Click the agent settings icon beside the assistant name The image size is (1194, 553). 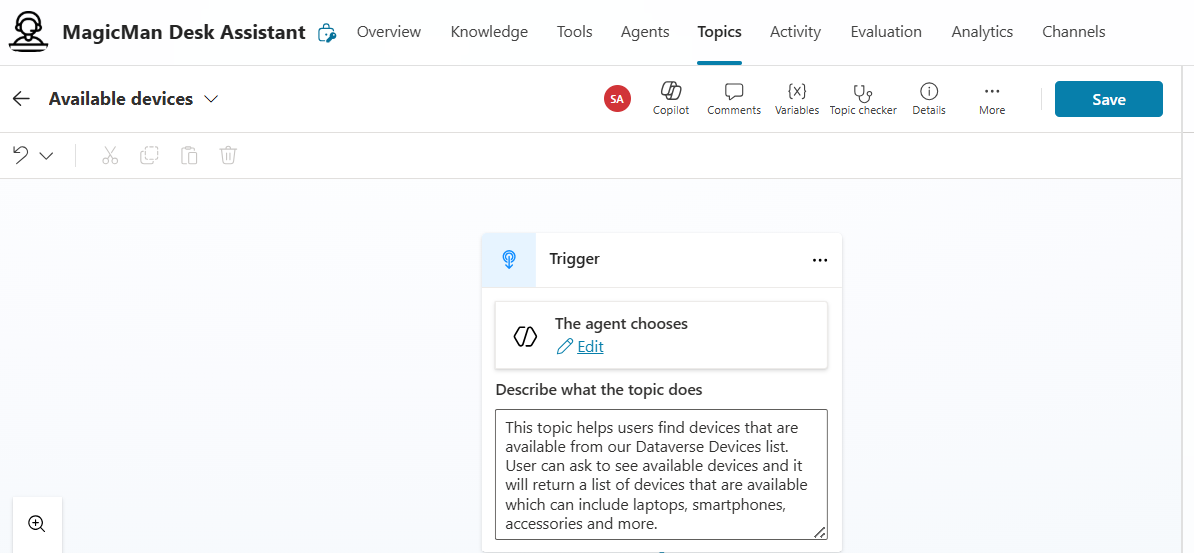(327, 33)
